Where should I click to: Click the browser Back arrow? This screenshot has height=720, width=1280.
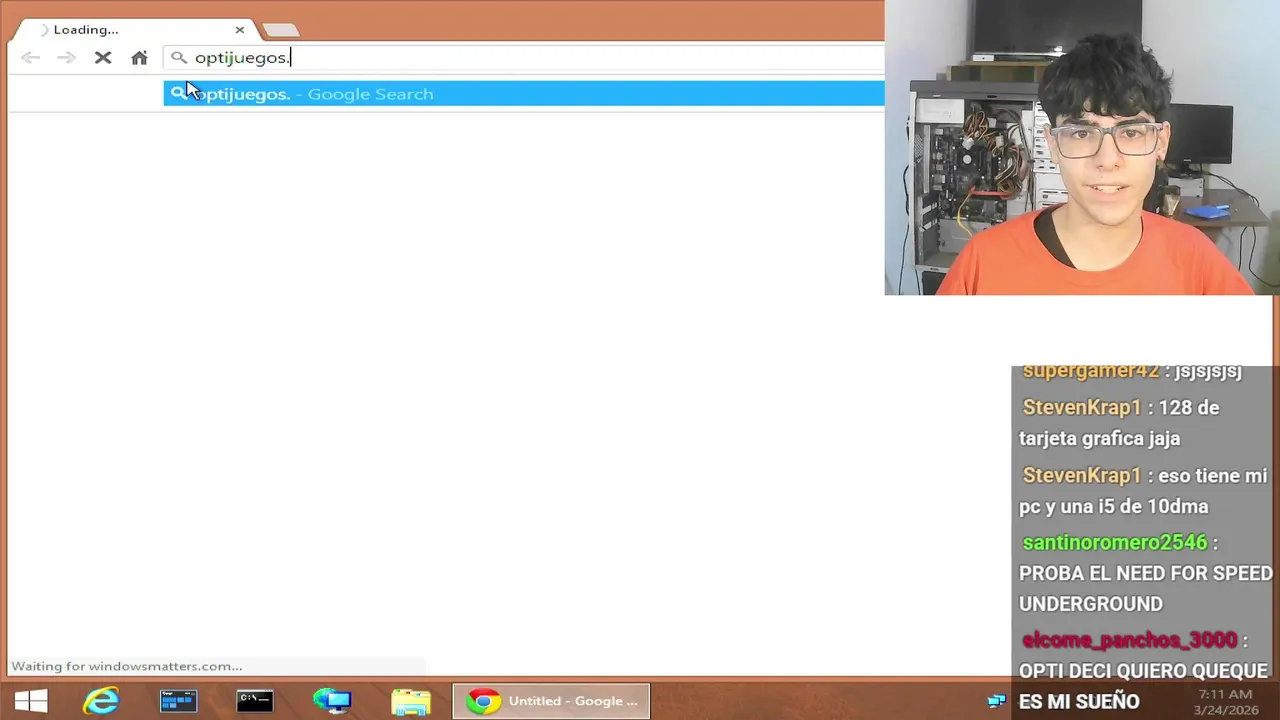pyautogui.click(x=30, y=58)
